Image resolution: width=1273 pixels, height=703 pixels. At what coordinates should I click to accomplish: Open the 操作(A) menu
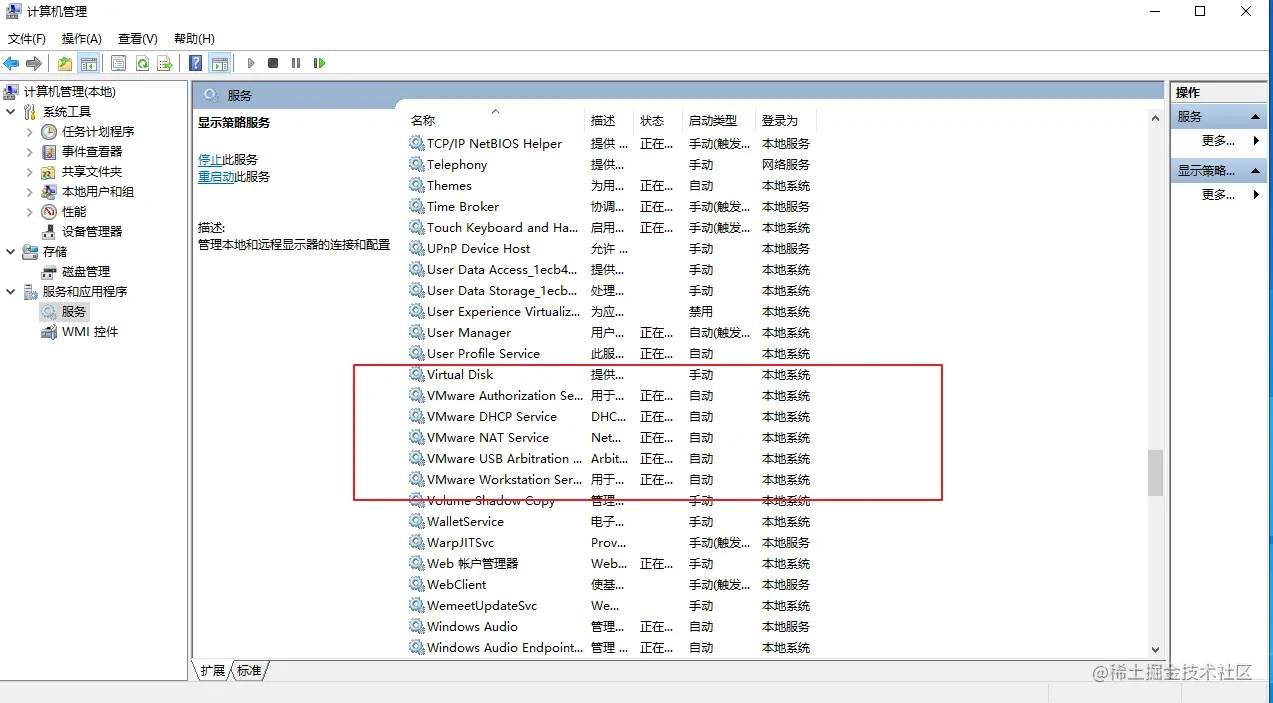click(x=82, y=39)
